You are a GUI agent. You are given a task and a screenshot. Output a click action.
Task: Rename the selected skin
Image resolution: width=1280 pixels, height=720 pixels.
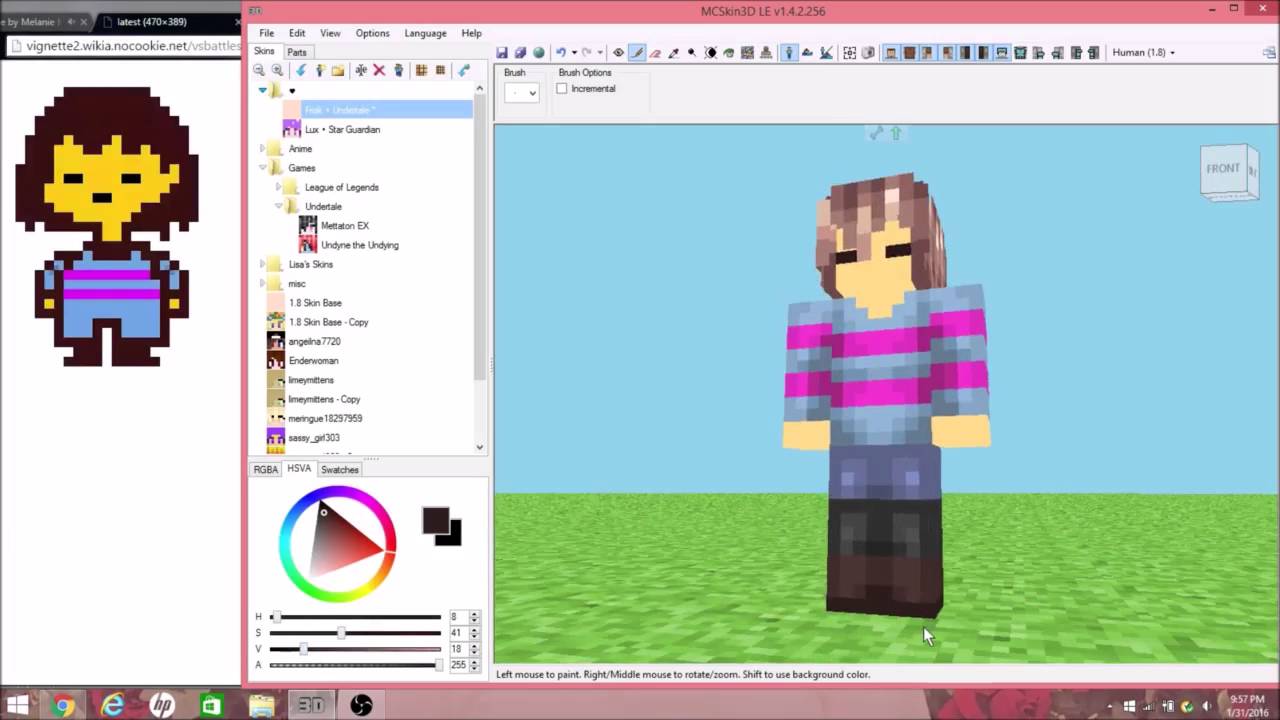point(361,70)
